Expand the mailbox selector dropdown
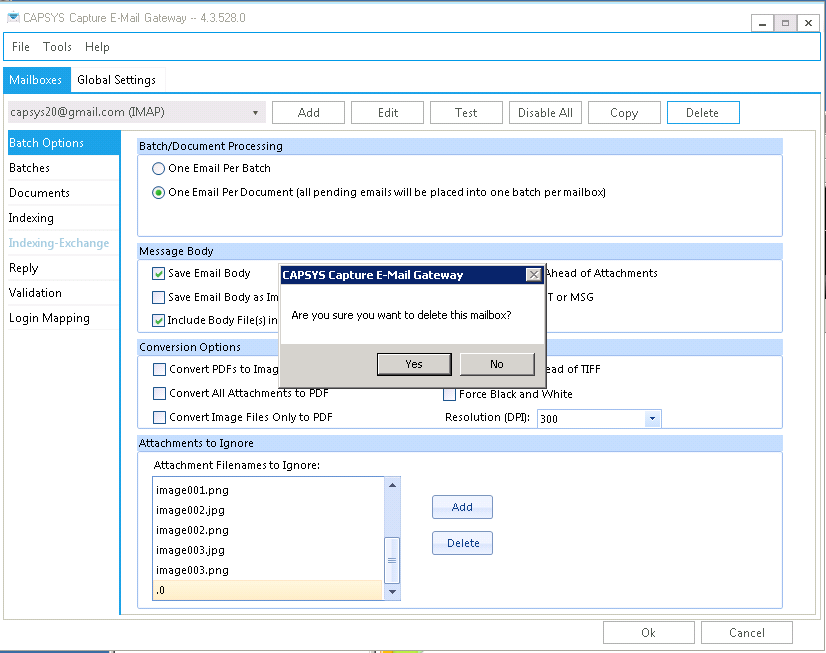The height and width of the screenshot is (653, 826). pos(255,113)
